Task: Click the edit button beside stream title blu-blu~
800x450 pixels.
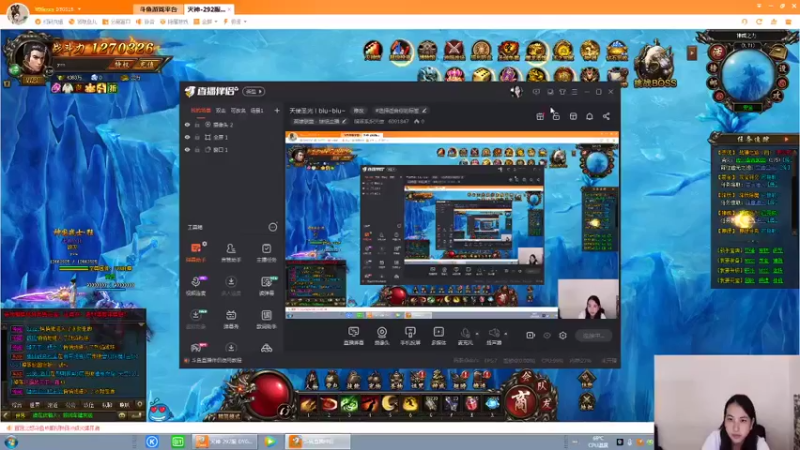Action: pyautogui.click(x=359, y=111)
